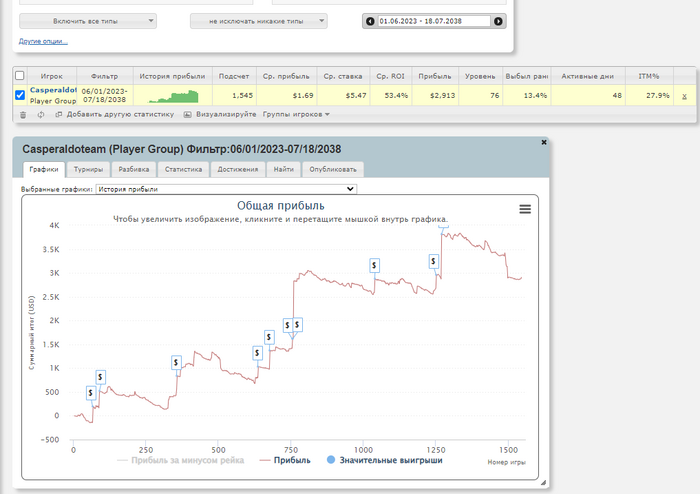
Task: Toggle Прибыль series in chart legend
Action: coord(285,460)
